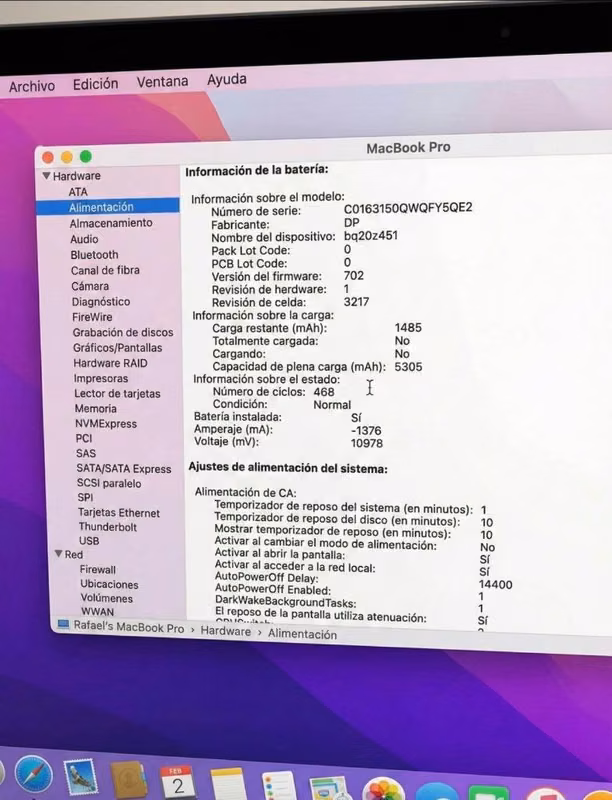
Task: Launch the Photos app from the Dock
Action: 383,789
